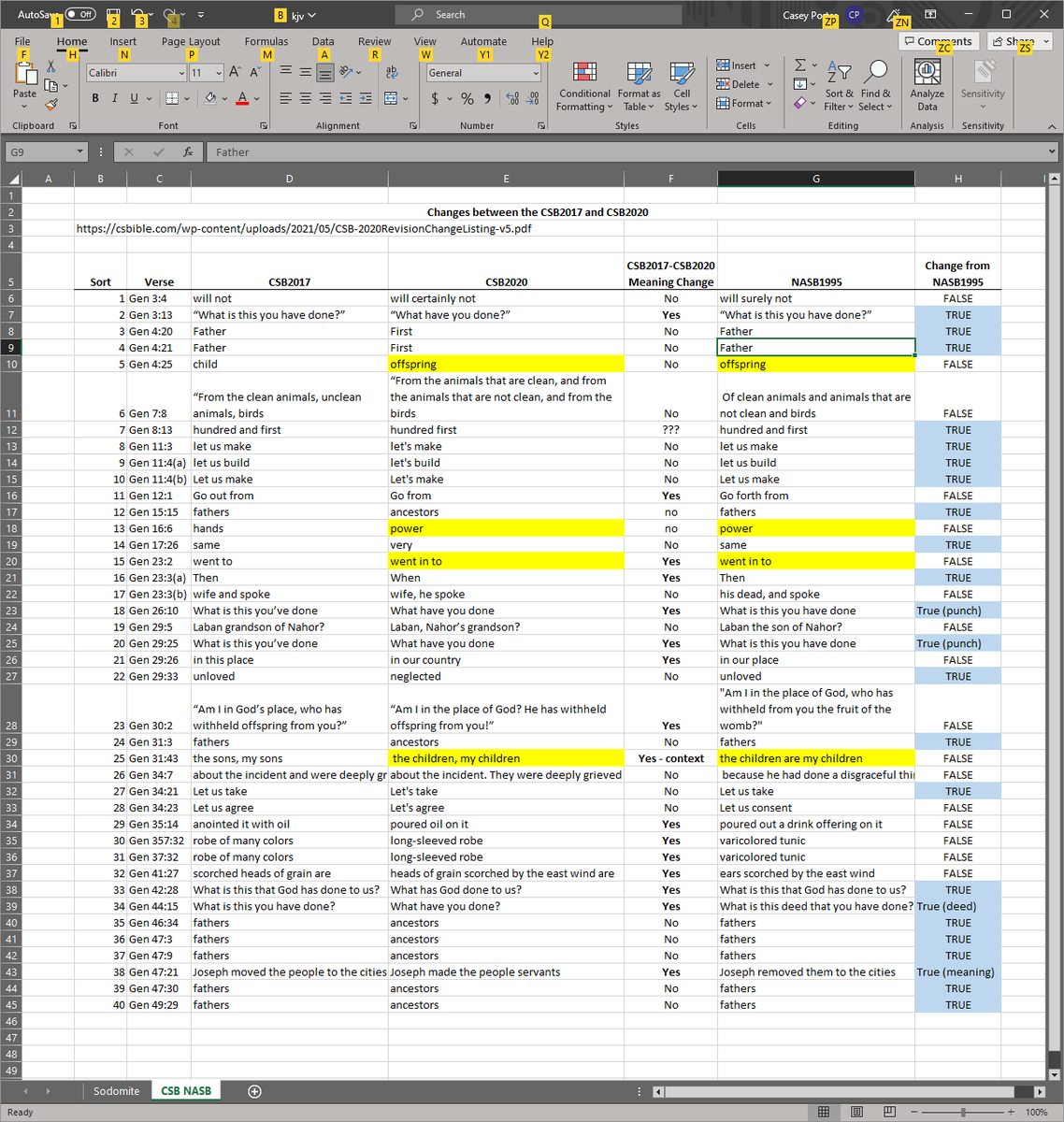Viewport: 1064px width, 1122px height.
Task: Open the Formulas ribbon tab
Action: click(x=266, y=41)
